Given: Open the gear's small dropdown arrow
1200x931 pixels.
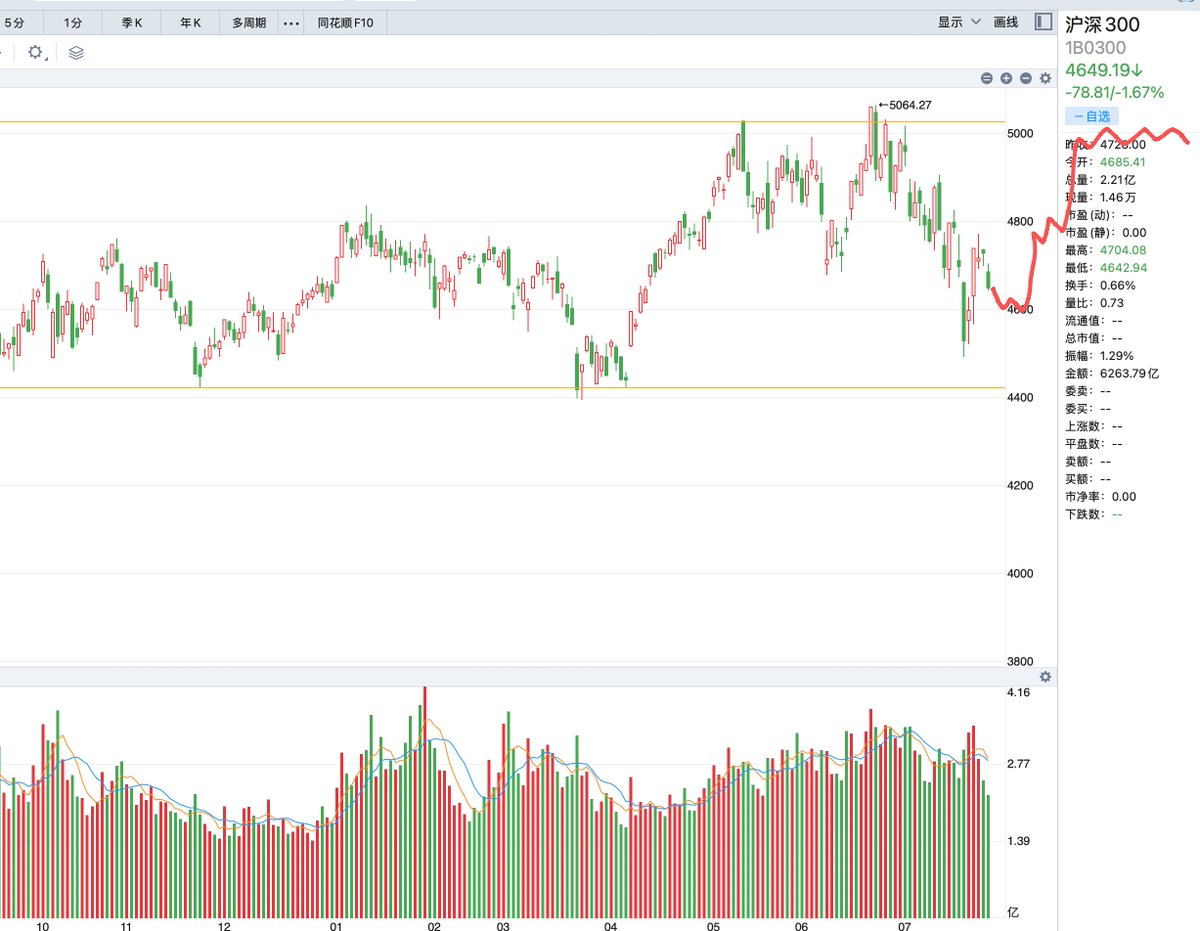Looking at the screenshot, I should (47, 58).
